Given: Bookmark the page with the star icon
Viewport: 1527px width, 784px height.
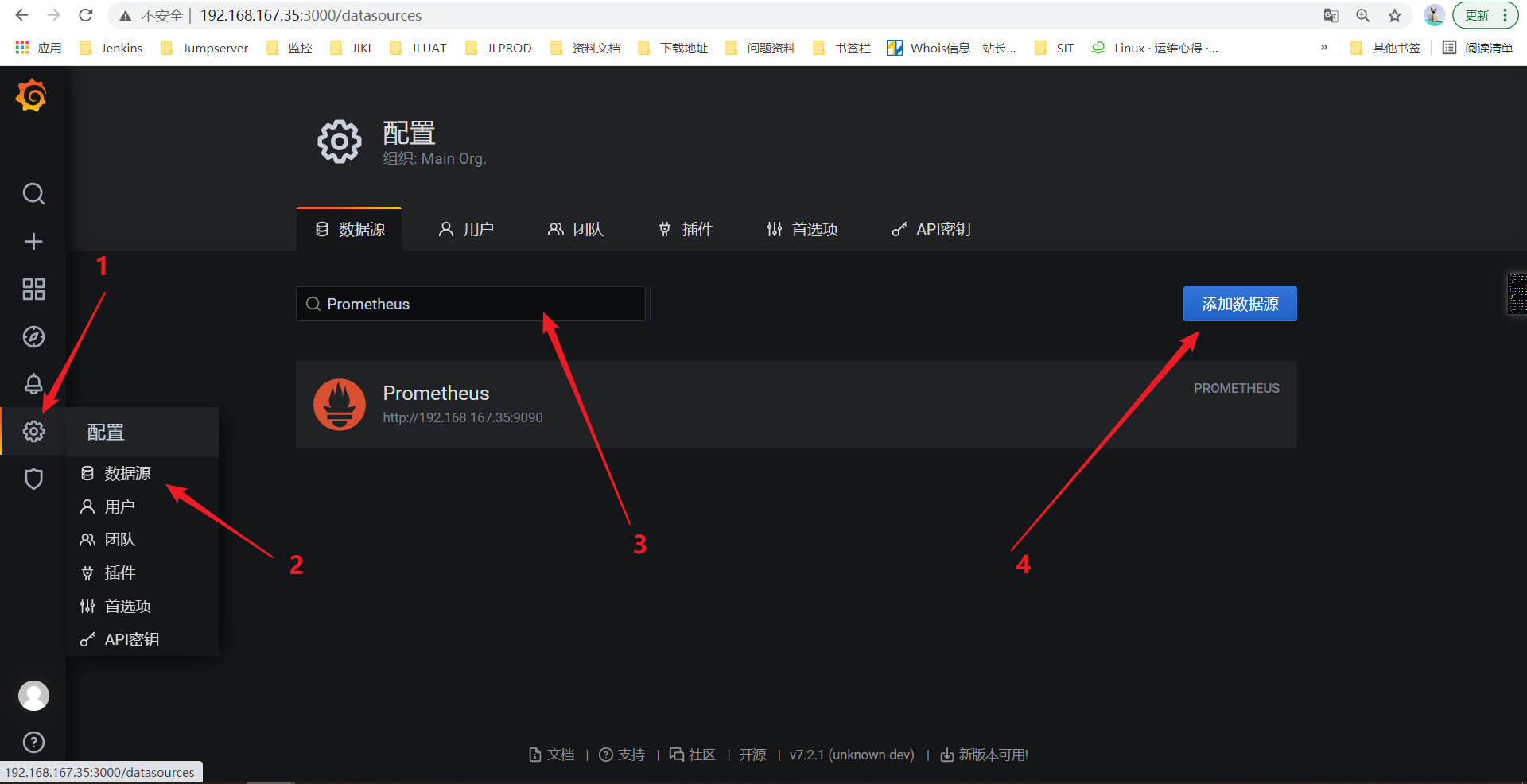Looking at the screenshot, I should [1394, 15].
